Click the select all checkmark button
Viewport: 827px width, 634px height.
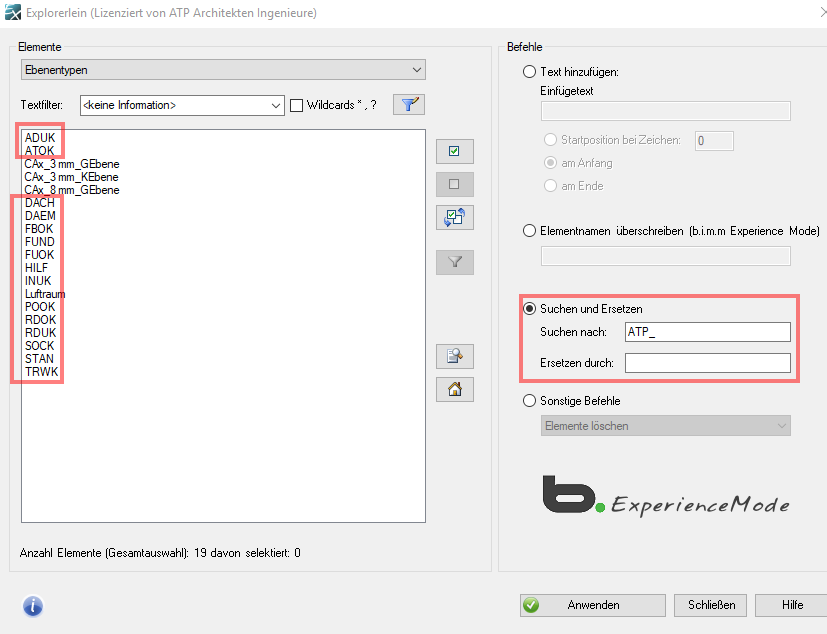pyautogui.click(x=454, y=151)
